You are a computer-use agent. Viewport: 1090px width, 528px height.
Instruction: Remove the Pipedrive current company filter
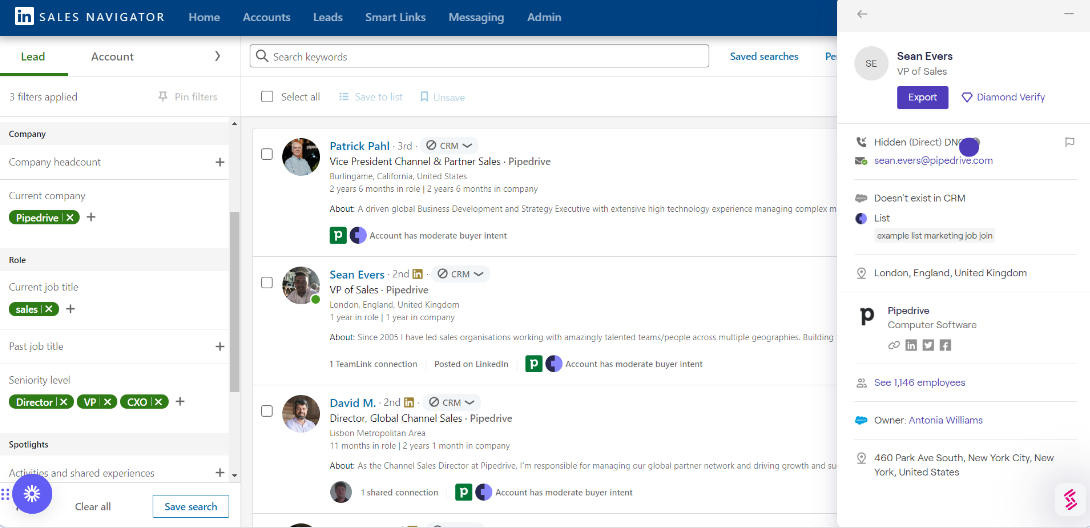(70, 217)
